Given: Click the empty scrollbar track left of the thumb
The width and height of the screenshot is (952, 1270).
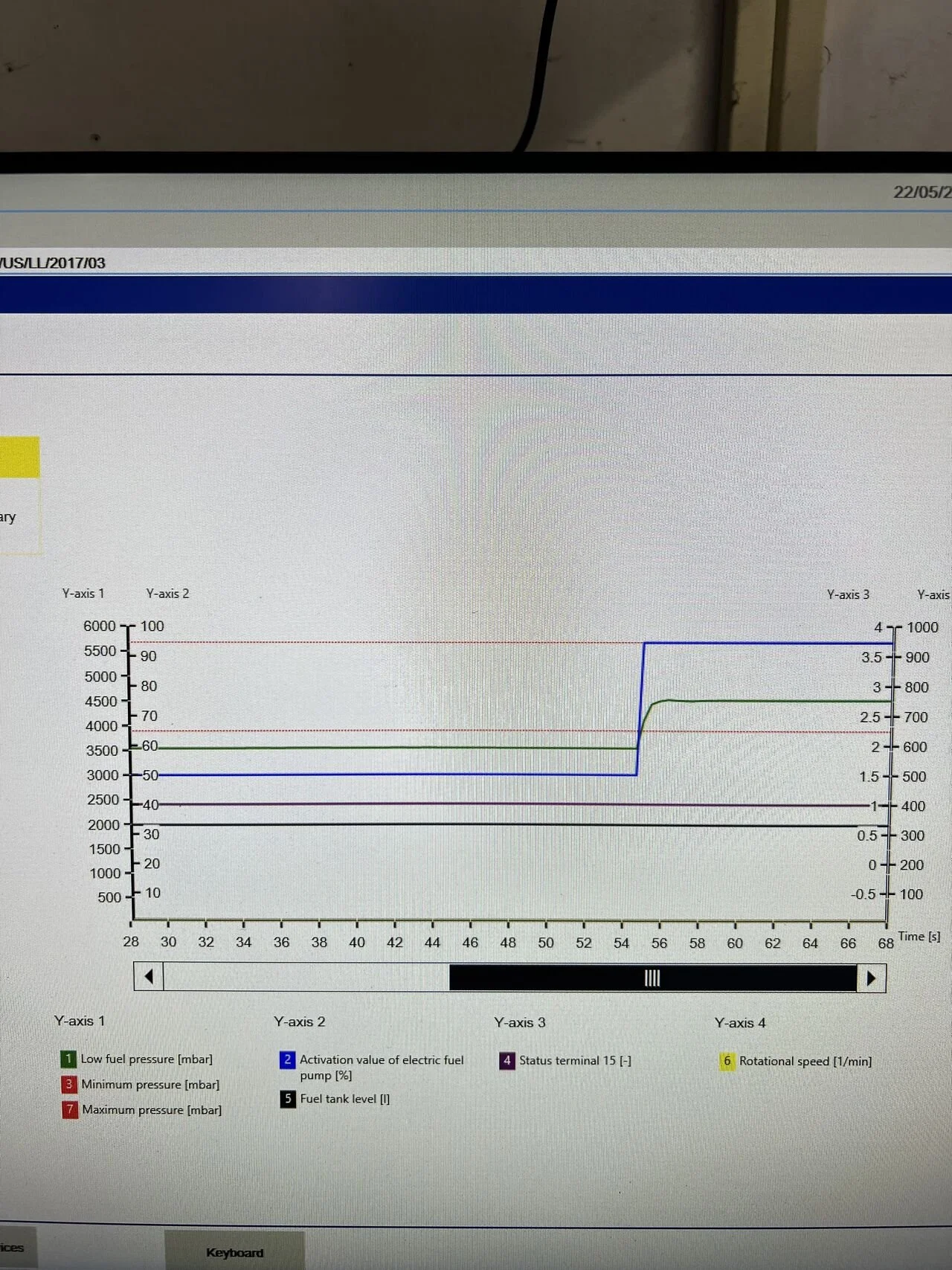Looking at the screenshot, I should click(306, 977).
